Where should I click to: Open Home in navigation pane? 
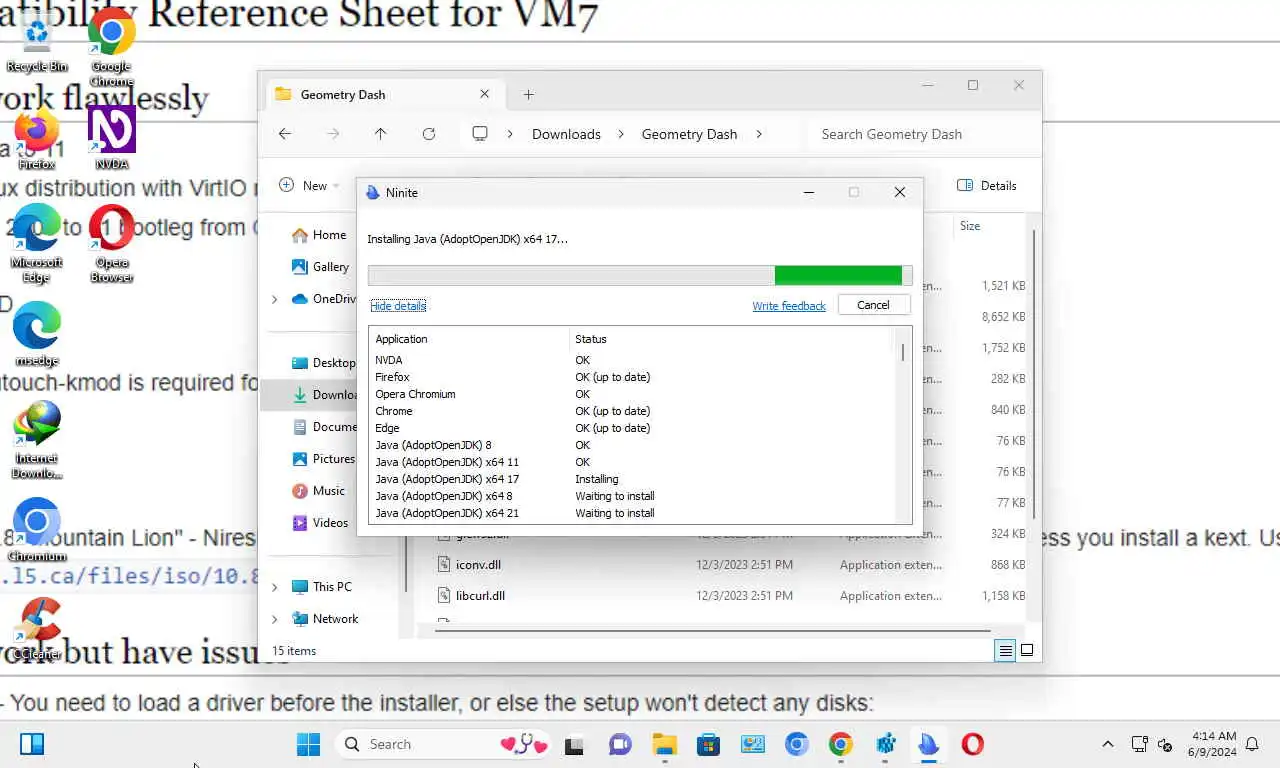pyautogui.click(x=319, y=235)
